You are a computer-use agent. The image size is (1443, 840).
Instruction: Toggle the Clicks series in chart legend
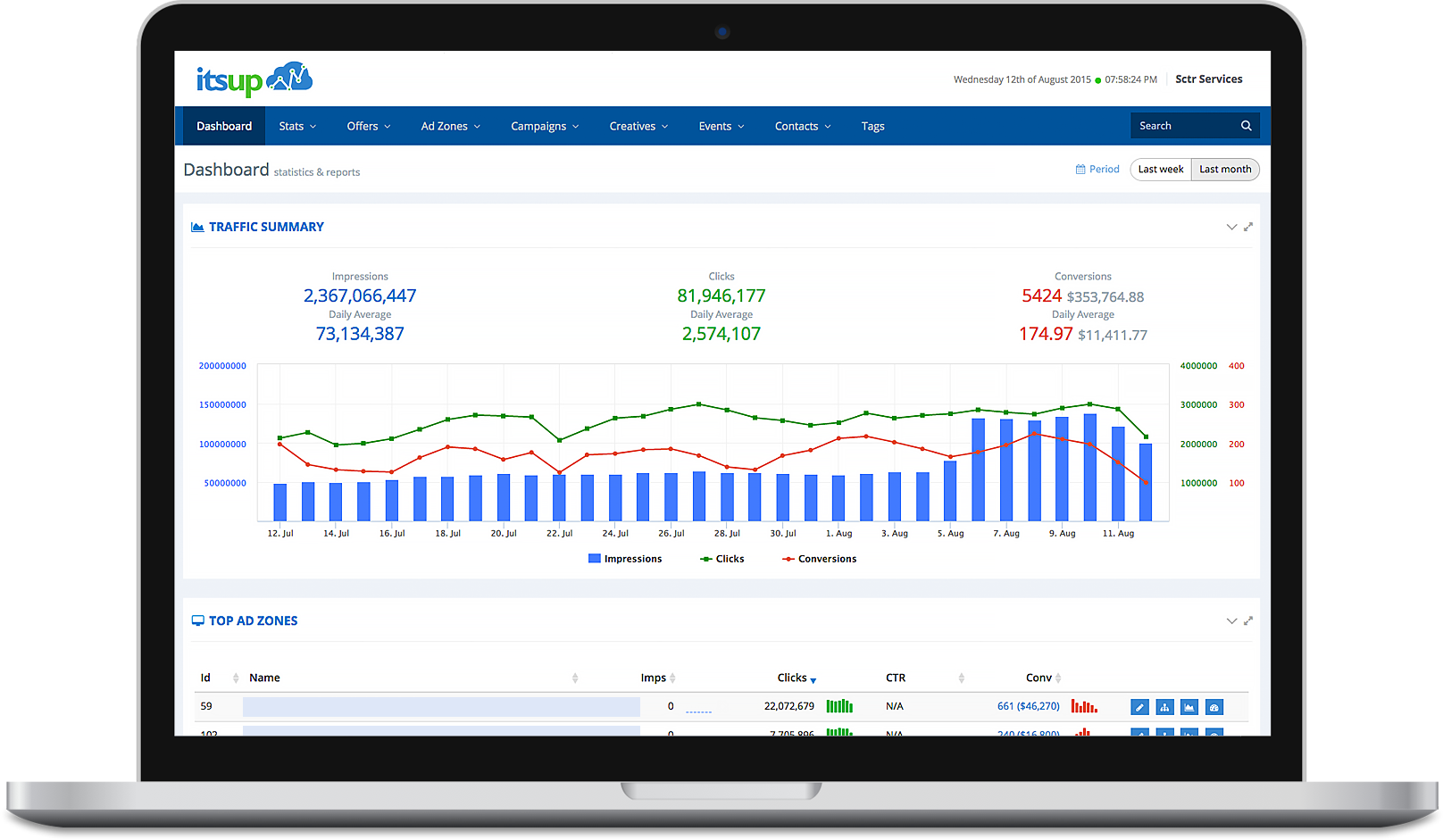(722, 559)
